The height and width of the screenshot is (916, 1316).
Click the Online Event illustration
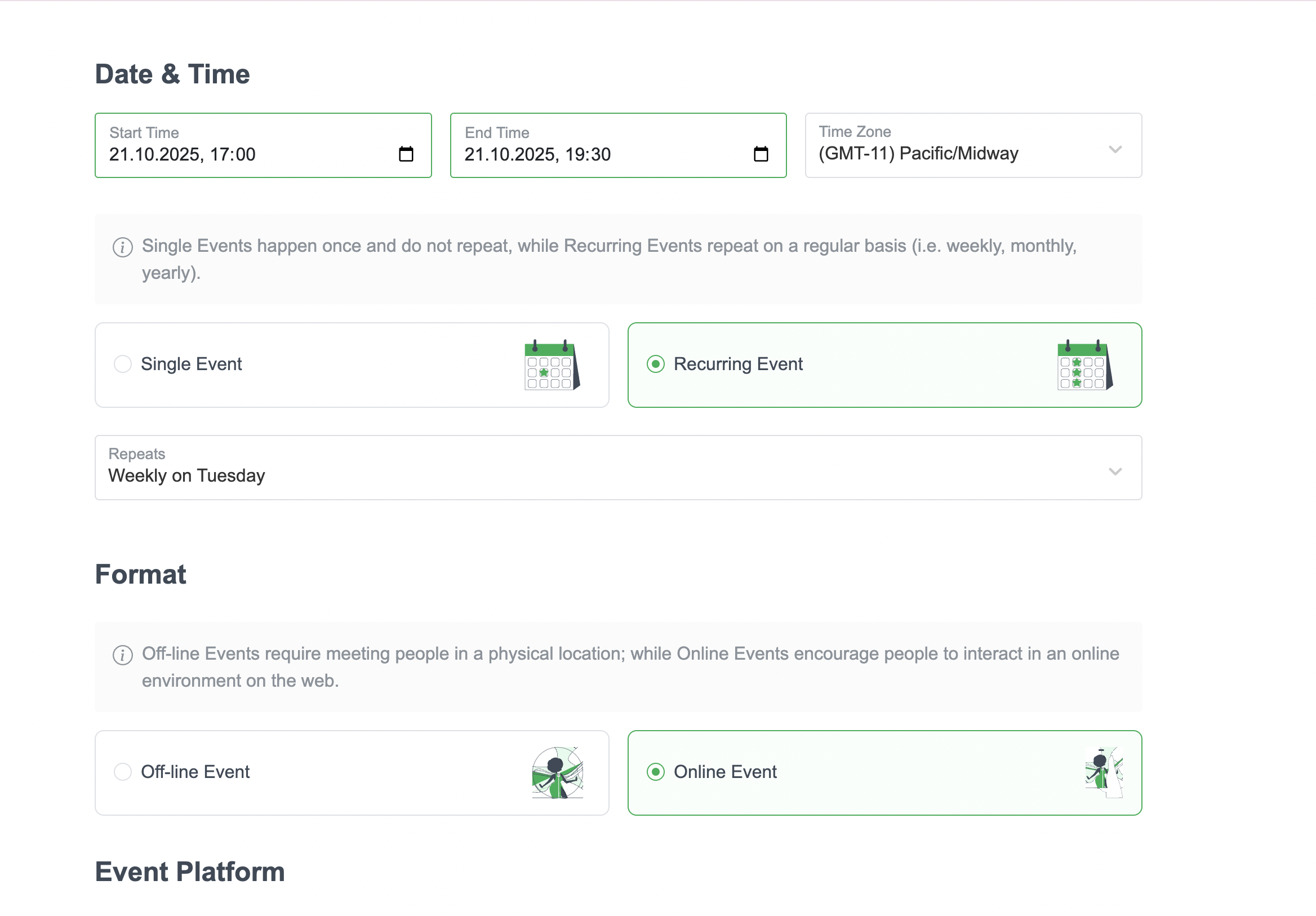tap(1104, 772)
